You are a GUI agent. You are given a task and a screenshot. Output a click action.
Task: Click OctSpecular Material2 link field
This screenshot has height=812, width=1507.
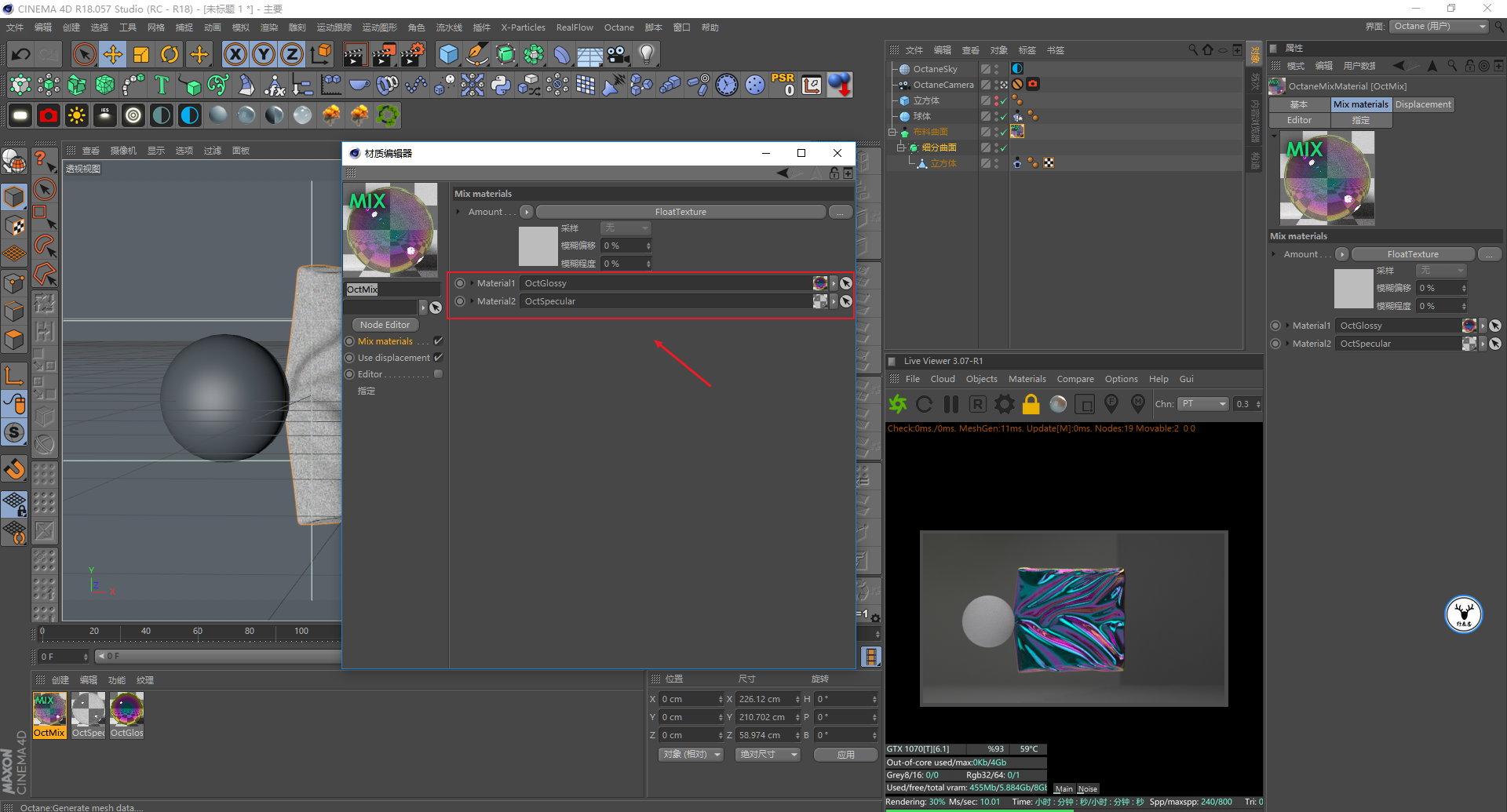[x=666, y=301]
